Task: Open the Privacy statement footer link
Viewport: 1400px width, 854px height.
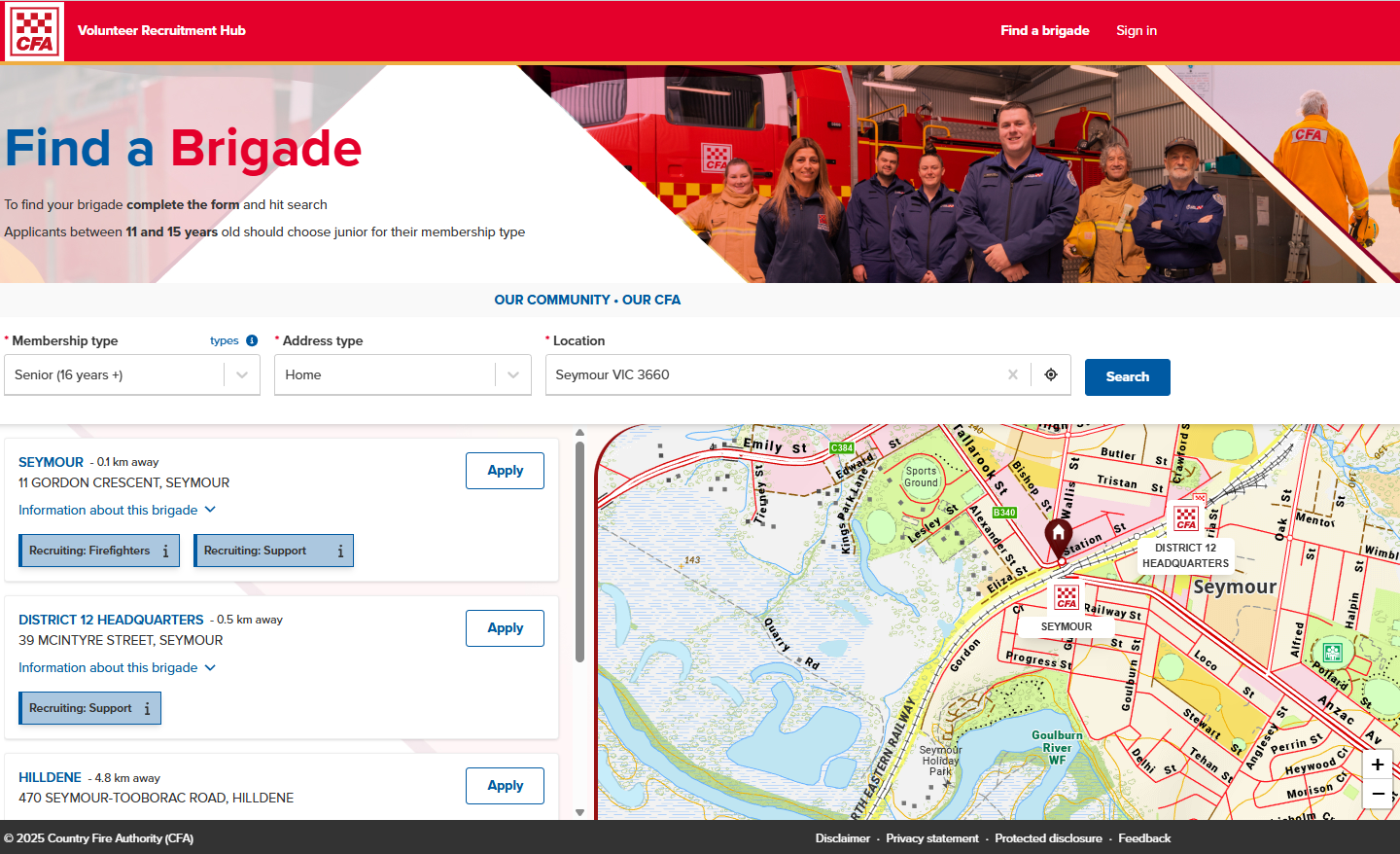Action: pos(932,837)
